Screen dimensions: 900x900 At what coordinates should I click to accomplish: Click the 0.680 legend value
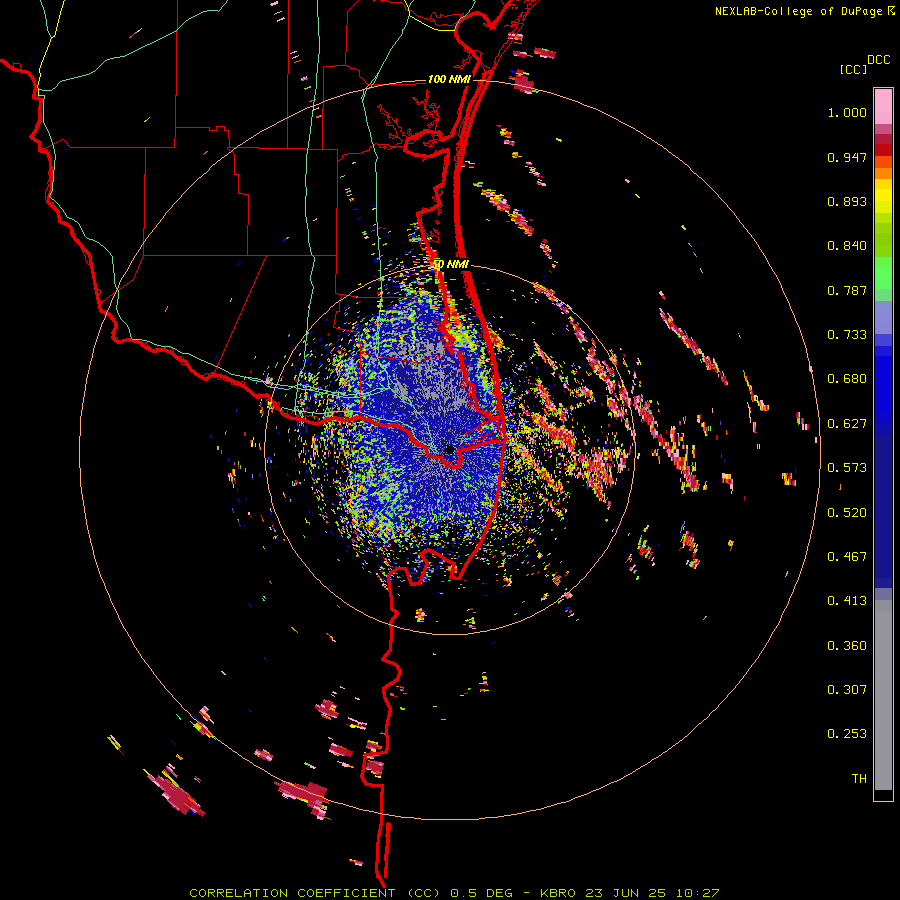point(847,379)
